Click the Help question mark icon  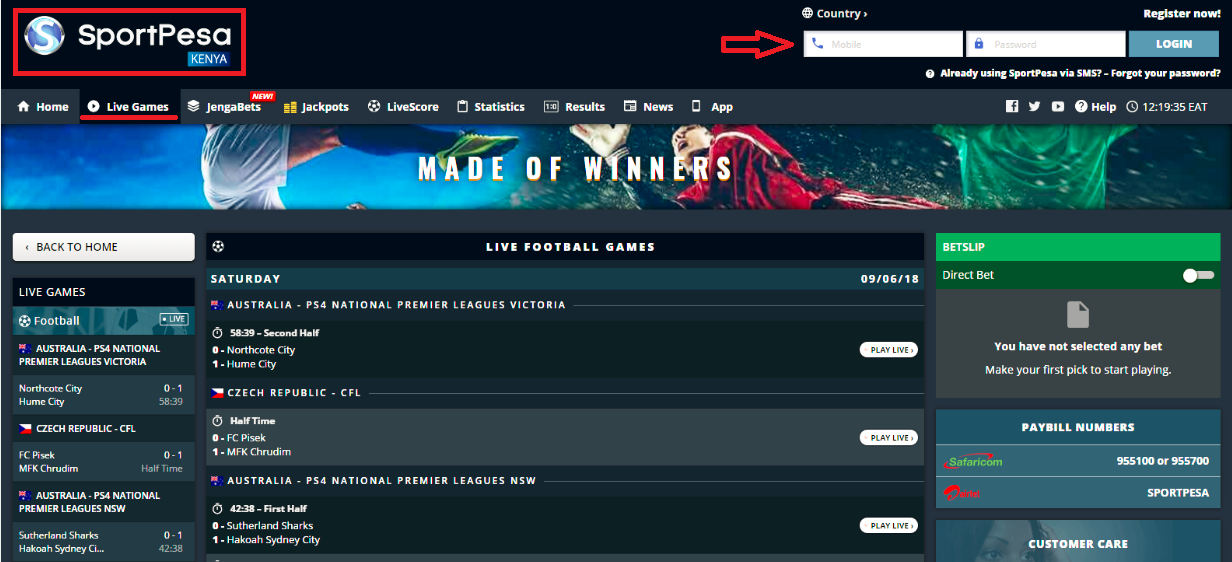coord(1081,107)
